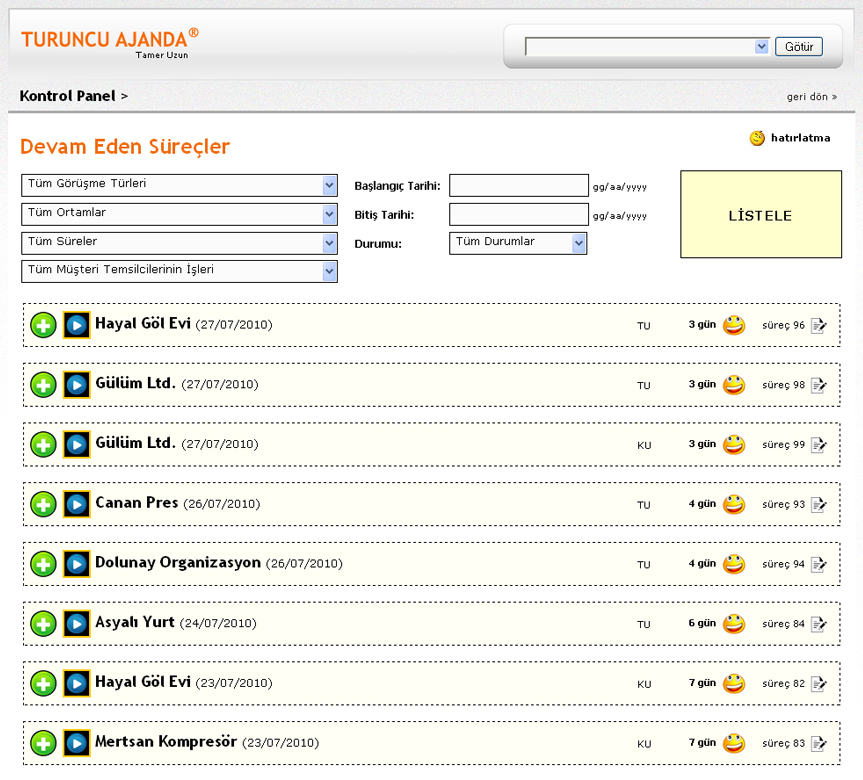Viewport: 863px width, 780px height.
Task: Click the geri dön link
Action: 811,97
